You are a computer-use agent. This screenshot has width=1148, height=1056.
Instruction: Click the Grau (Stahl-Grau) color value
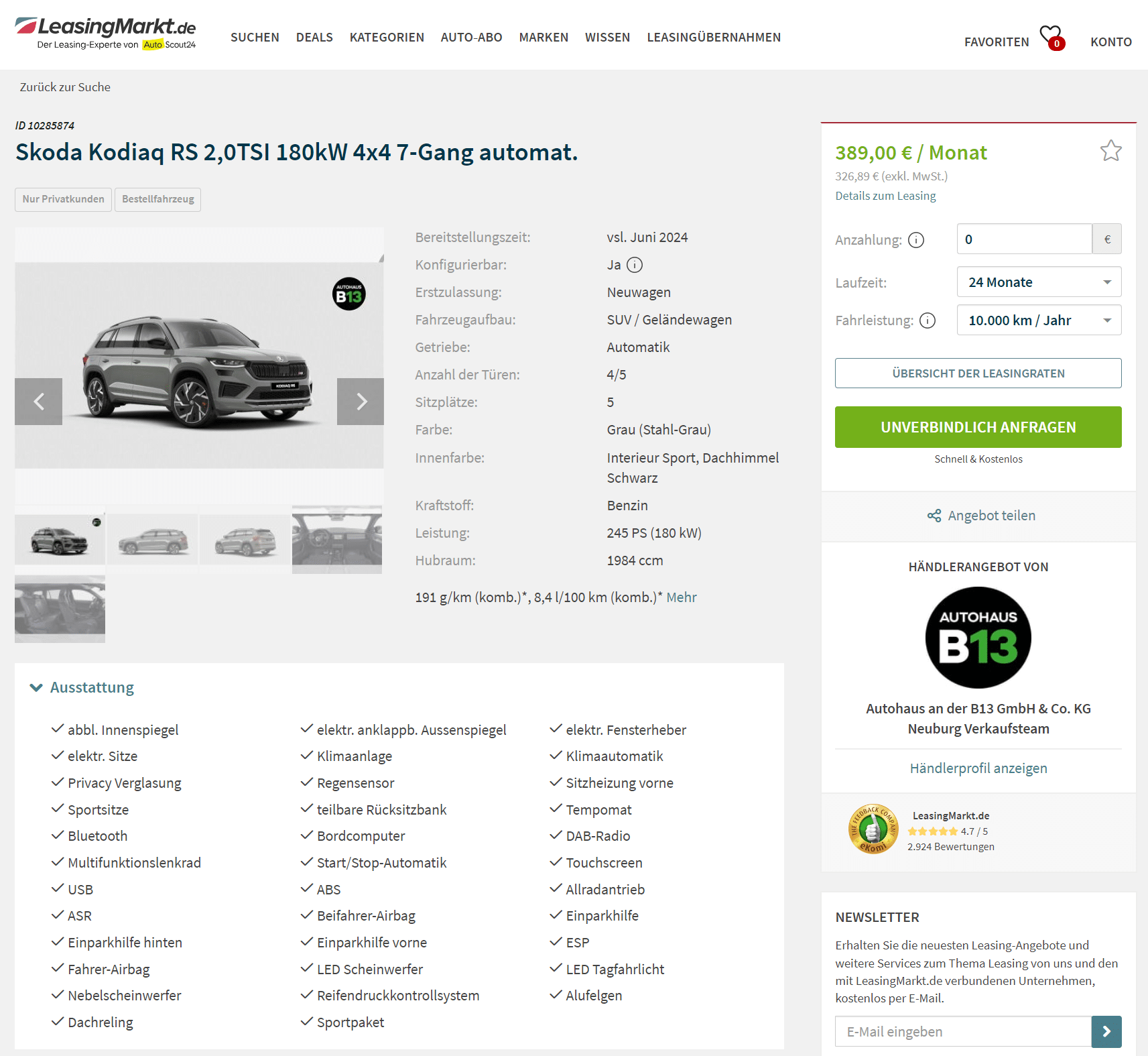(659, 430)
